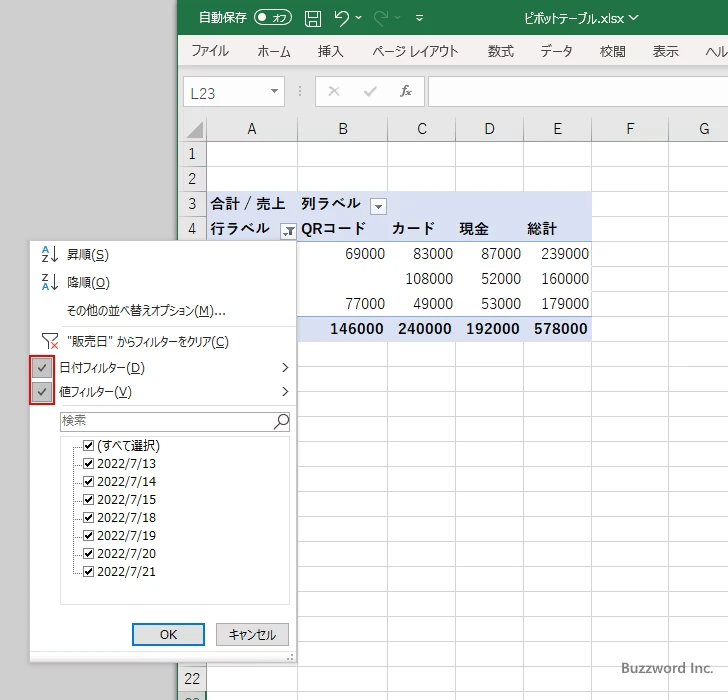Click the search magnifier icon
Image resolution: width=728 pixels, height=700 pixels.
tap(281, 421)
